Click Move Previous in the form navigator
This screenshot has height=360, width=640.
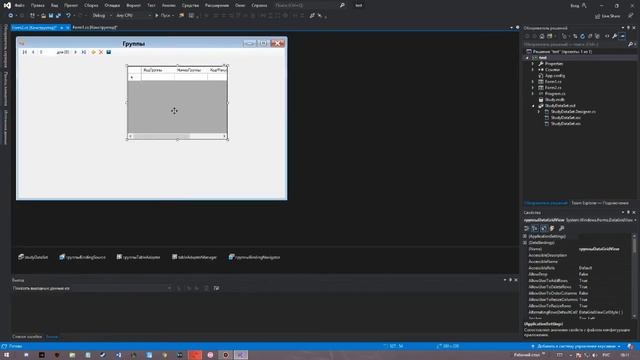[x=33, y=52]
